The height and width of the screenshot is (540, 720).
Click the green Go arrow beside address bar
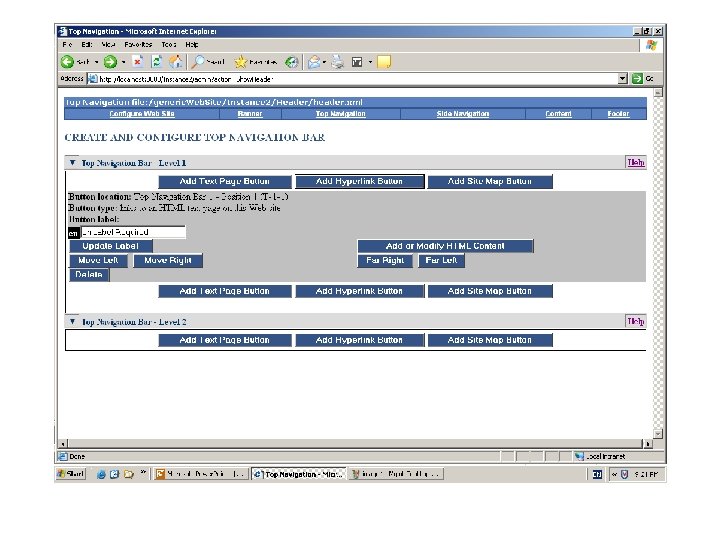click(637, 79)
